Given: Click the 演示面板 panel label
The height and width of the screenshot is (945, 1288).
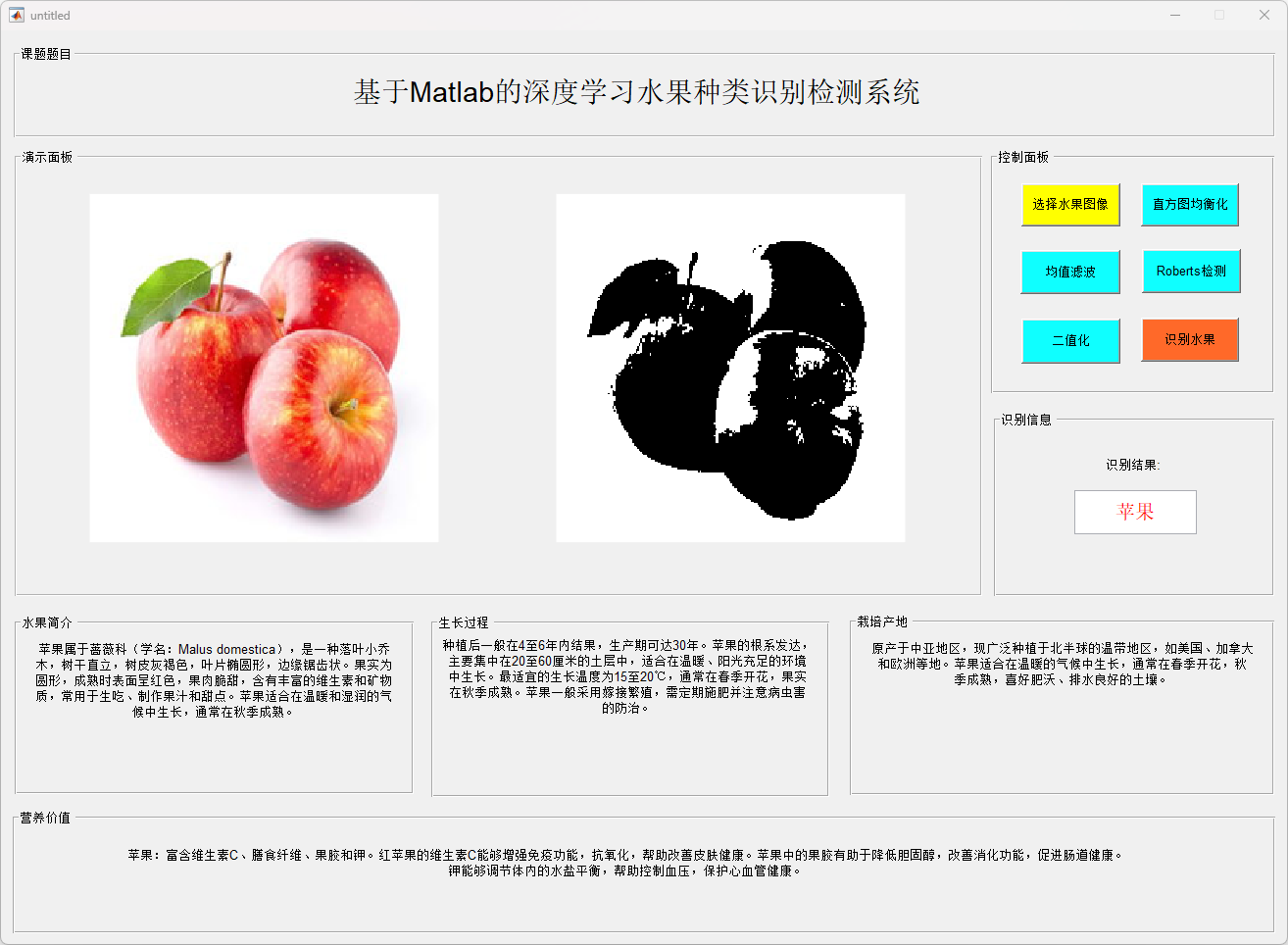Looking at the screenshot, I should [47, 157].
